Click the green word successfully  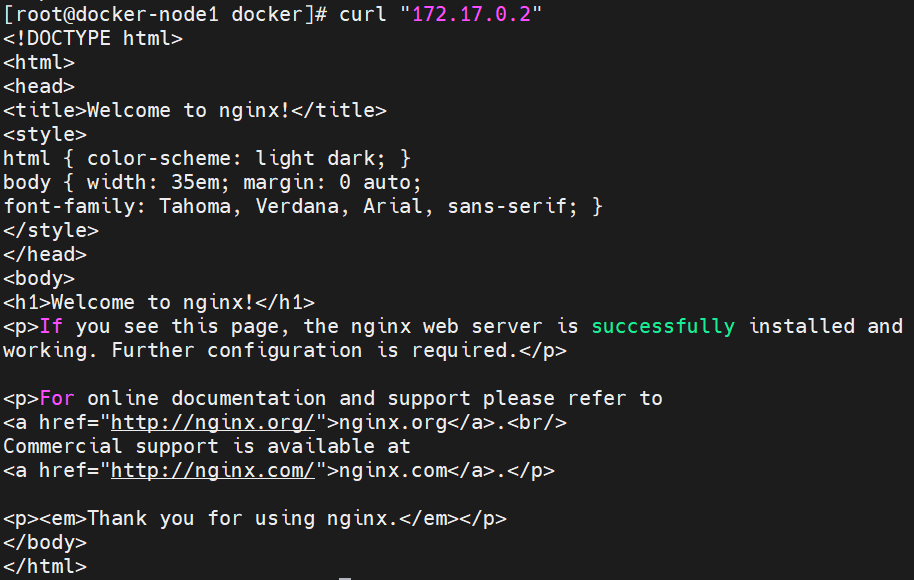663,326
